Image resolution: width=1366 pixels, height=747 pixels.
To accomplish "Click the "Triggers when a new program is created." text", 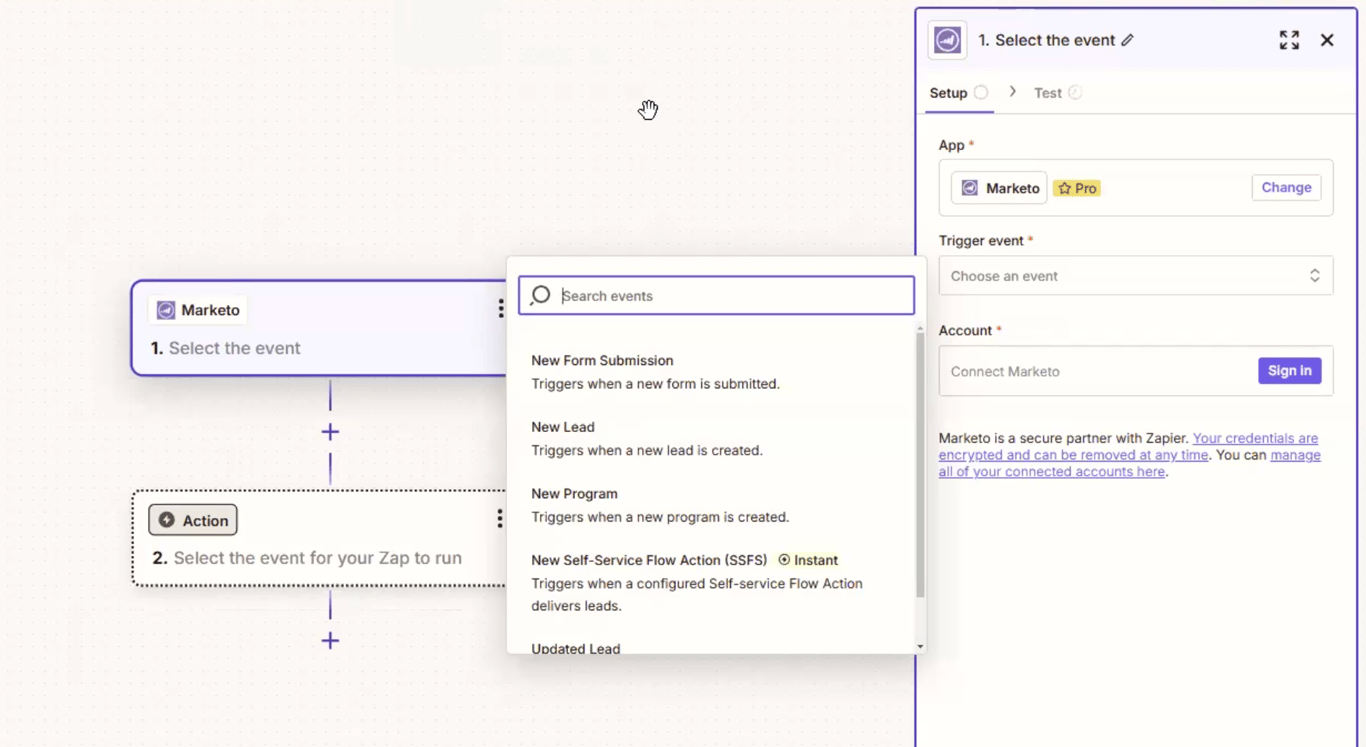I will (x=660, y=517).
